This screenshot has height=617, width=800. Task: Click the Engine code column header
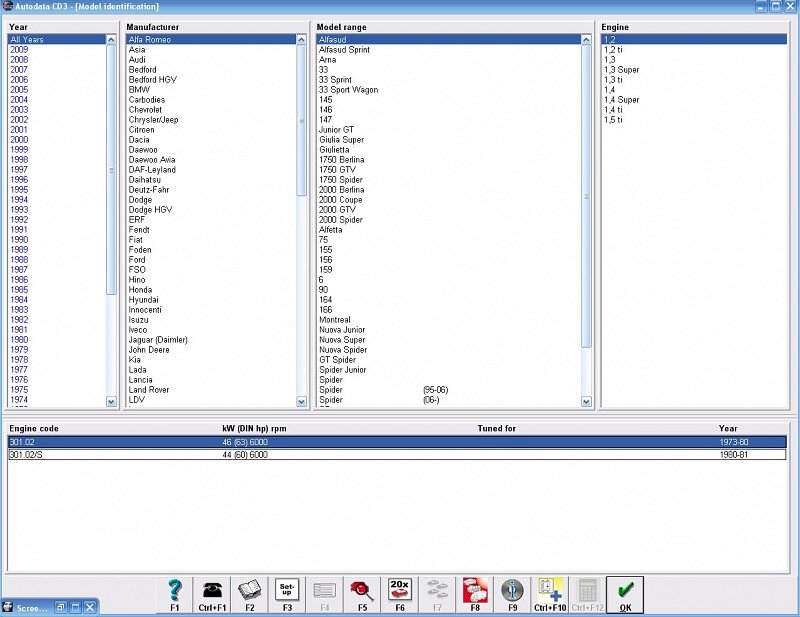point(34,428)
